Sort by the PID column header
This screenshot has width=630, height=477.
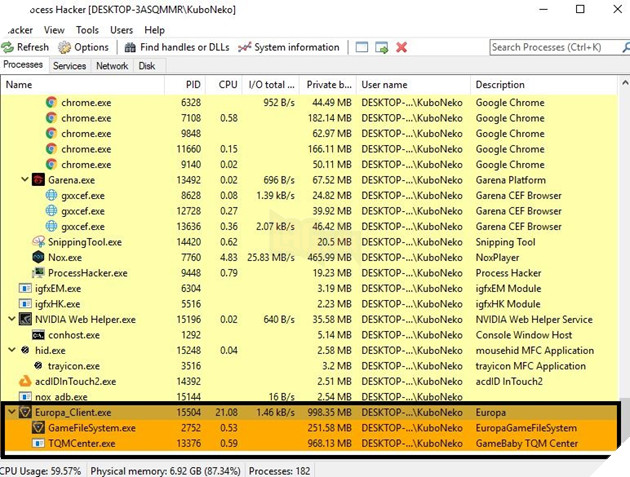192,85
